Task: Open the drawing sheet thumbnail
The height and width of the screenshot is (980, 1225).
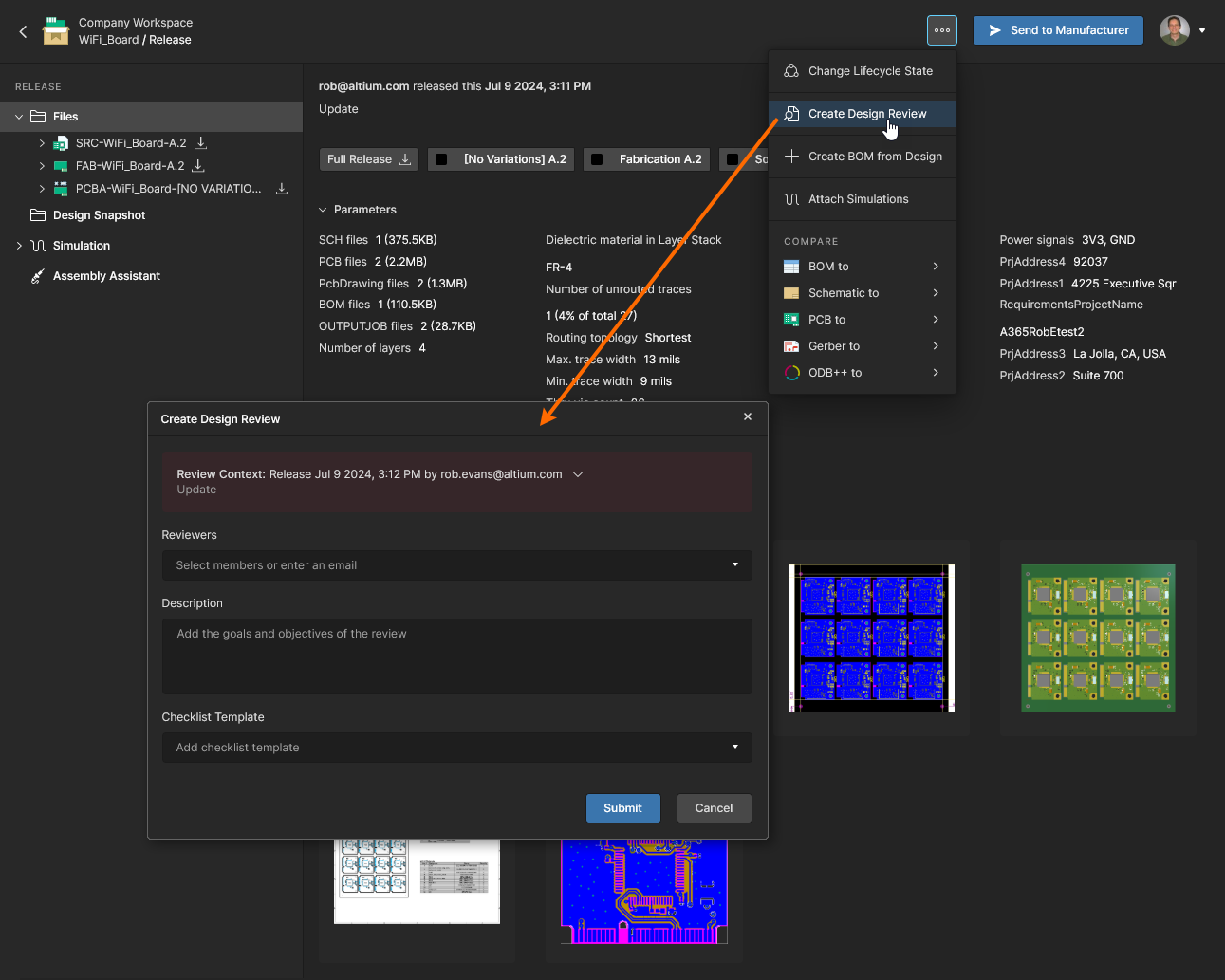Action: tap(417, 880)
